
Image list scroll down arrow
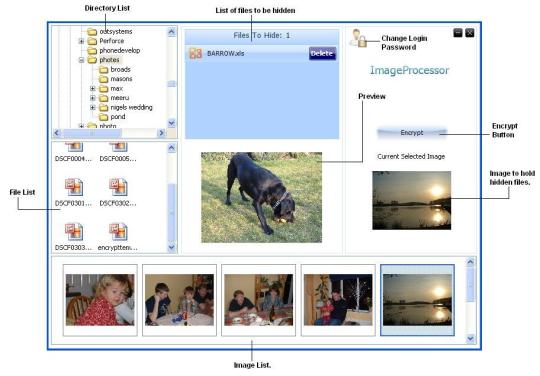click(x=470, y=339)
